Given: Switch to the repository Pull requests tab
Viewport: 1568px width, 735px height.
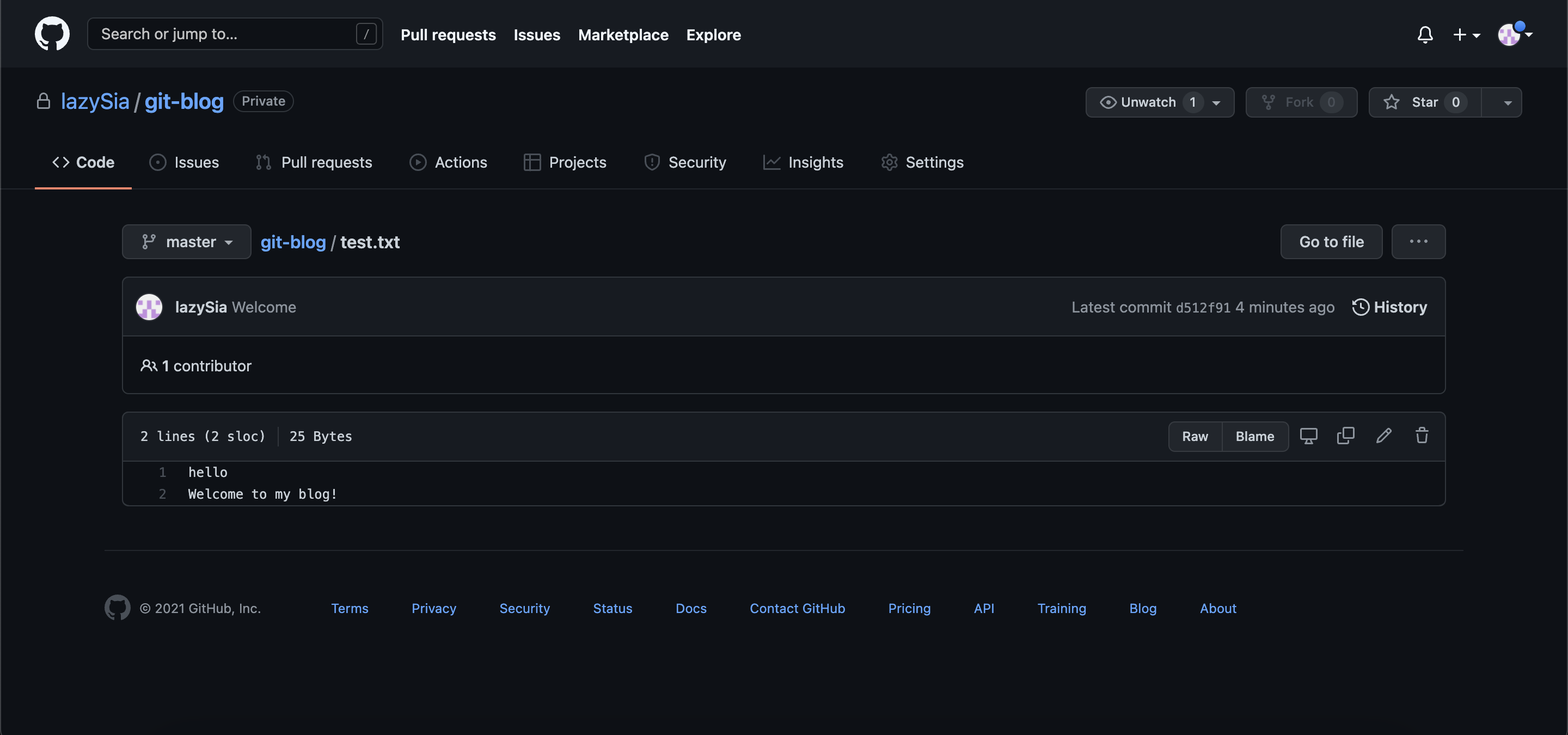Looking at the screenshot, I should (x=314, y=162).
